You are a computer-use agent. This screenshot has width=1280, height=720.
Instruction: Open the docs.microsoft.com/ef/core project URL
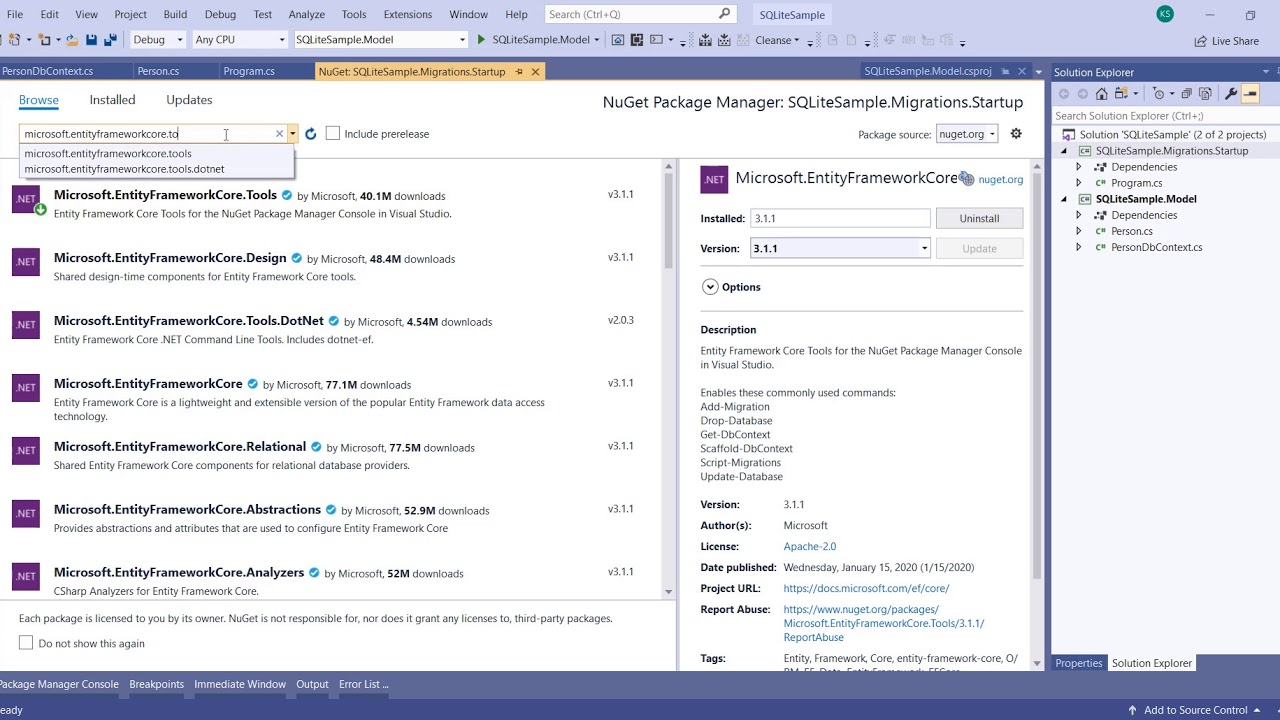866,589
